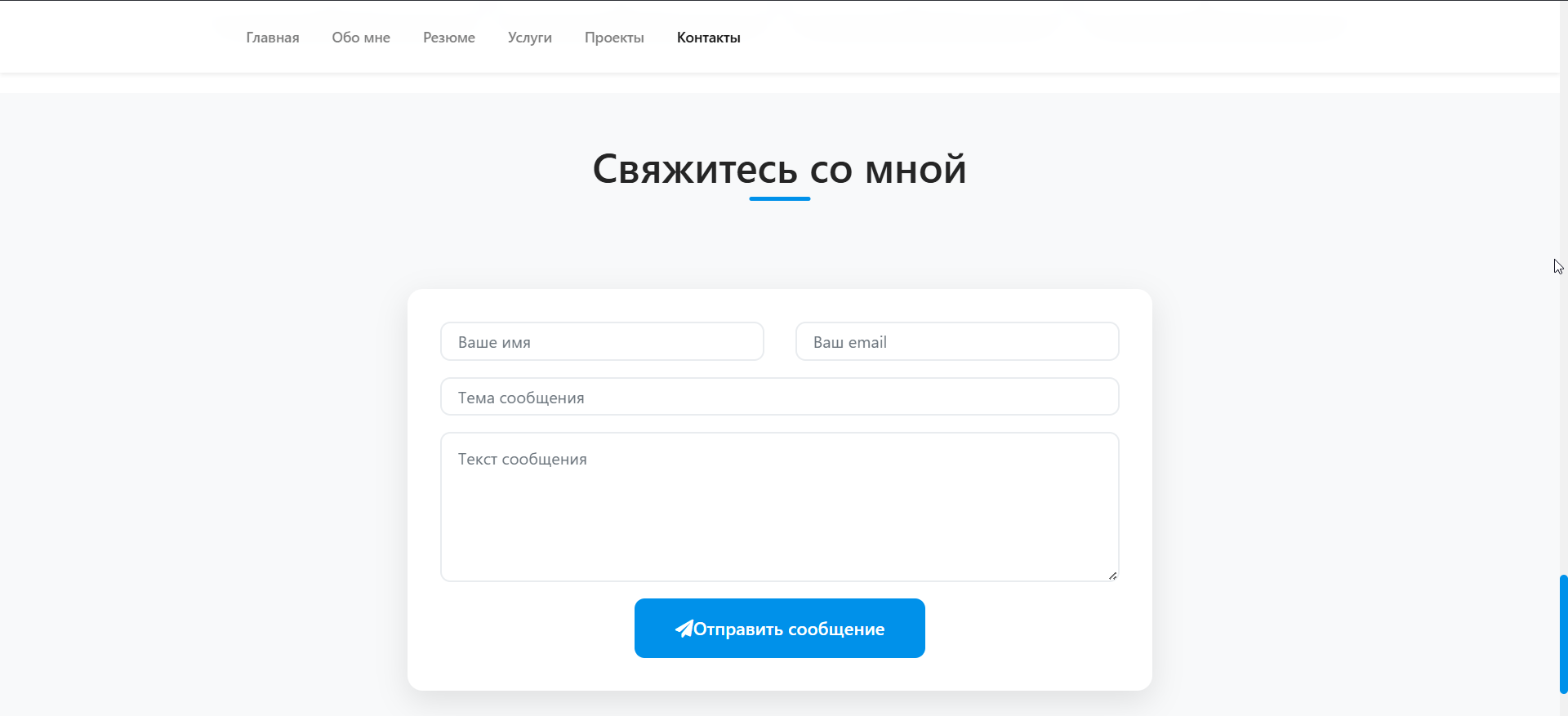Viewport: 1568px width, 716px height.
Task: Click the paper plane icon on send button
Action: point(684,629)
